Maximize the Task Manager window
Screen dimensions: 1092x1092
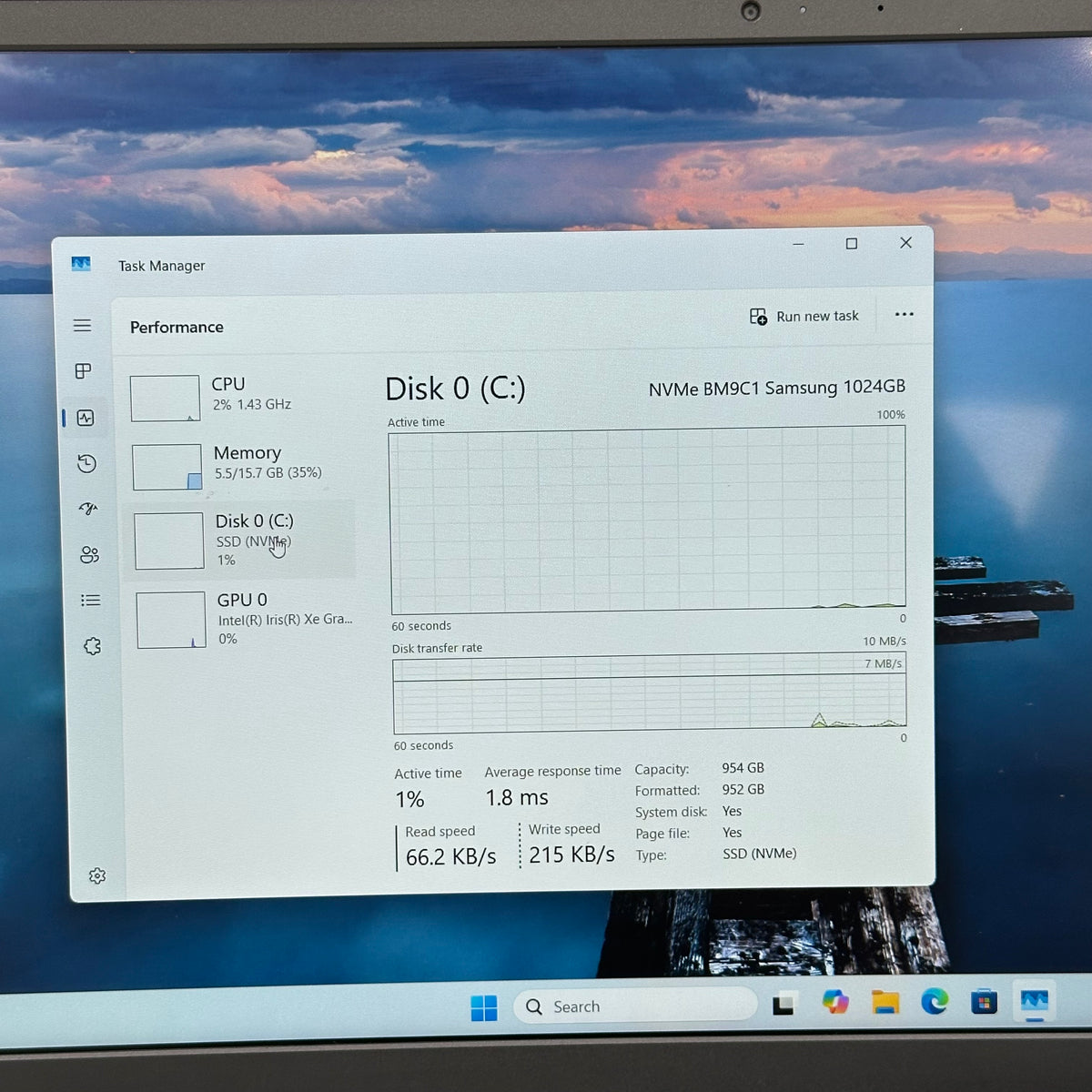pyautogui.click(x=852, y=243)
